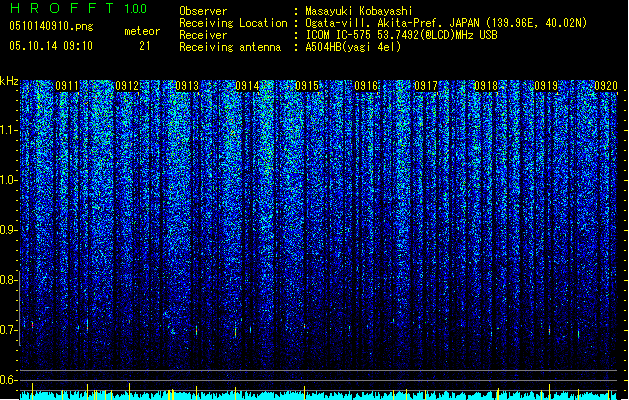Select antenna text A504HB(yagi 4el)
The width and height of the screenshot is (629, 400).
coord(353,47)
